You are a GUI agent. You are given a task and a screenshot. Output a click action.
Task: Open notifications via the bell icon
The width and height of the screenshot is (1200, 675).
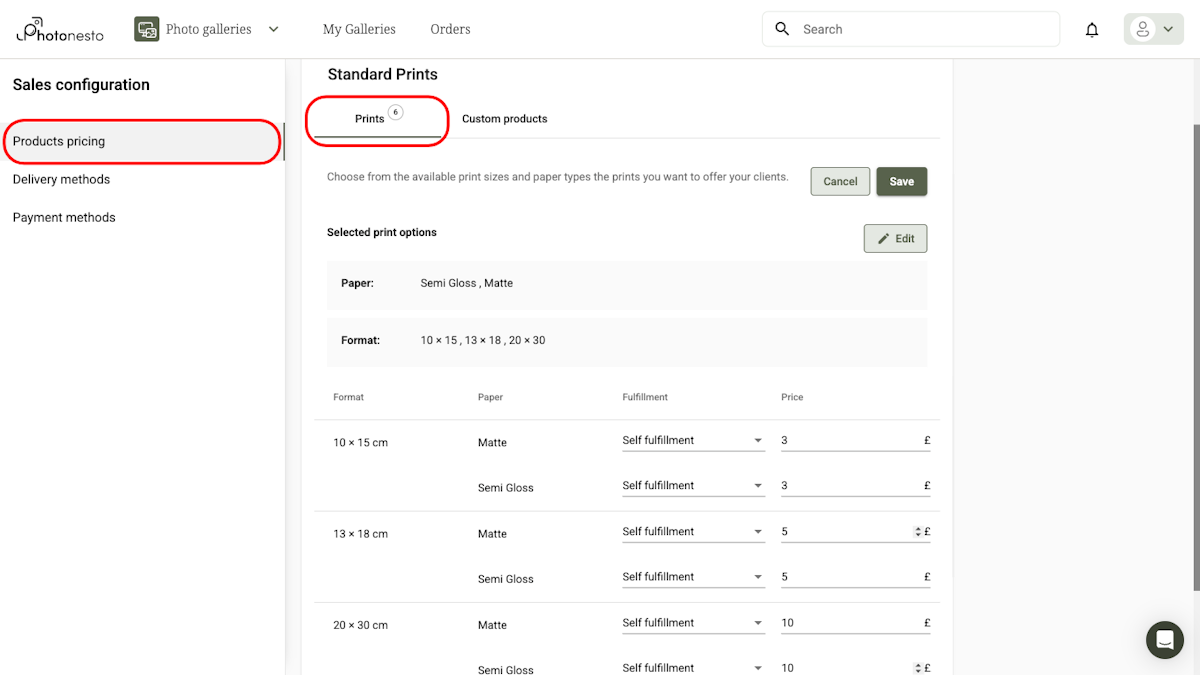point(1092,29)
